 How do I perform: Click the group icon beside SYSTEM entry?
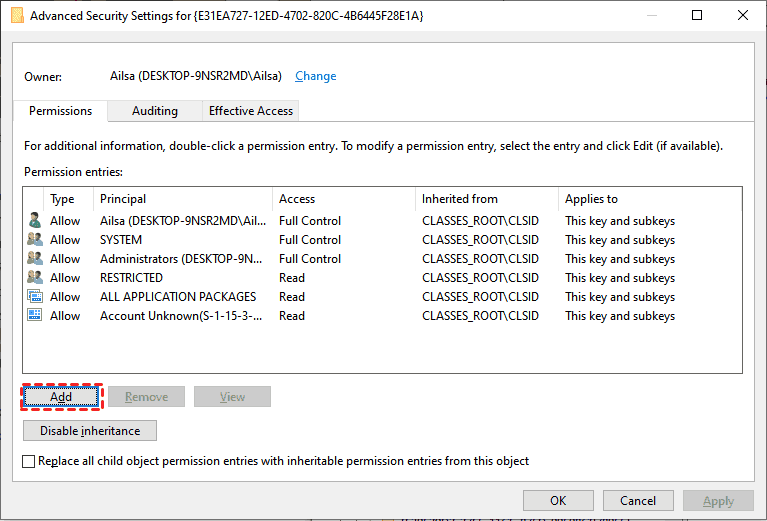(35, 240)
